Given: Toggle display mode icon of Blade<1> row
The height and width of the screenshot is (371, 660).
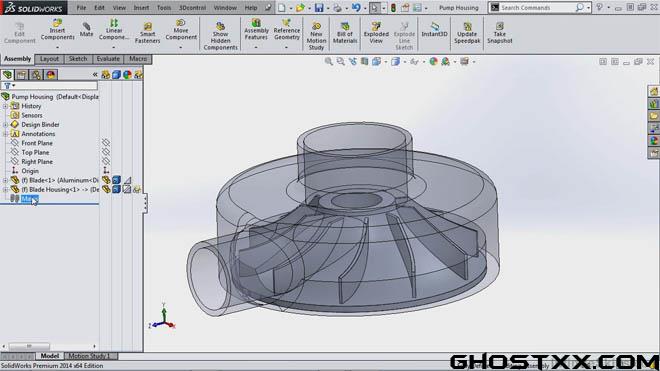Looking at the screenshot, I should pyautogui.click(x=117, y=180).
